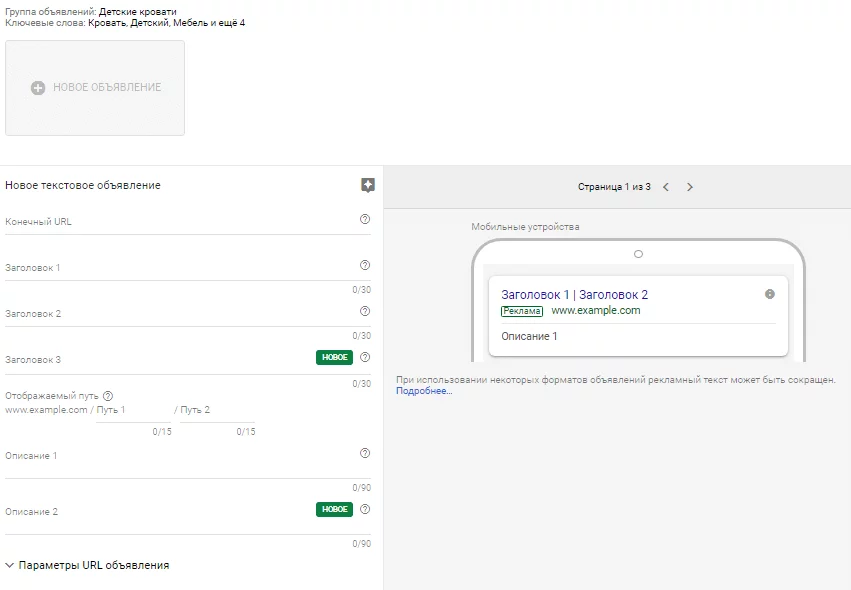Show help for Заголовок 3 field
Screen dimensions: 851x590
pyautogui.click(x=365, y=357)
